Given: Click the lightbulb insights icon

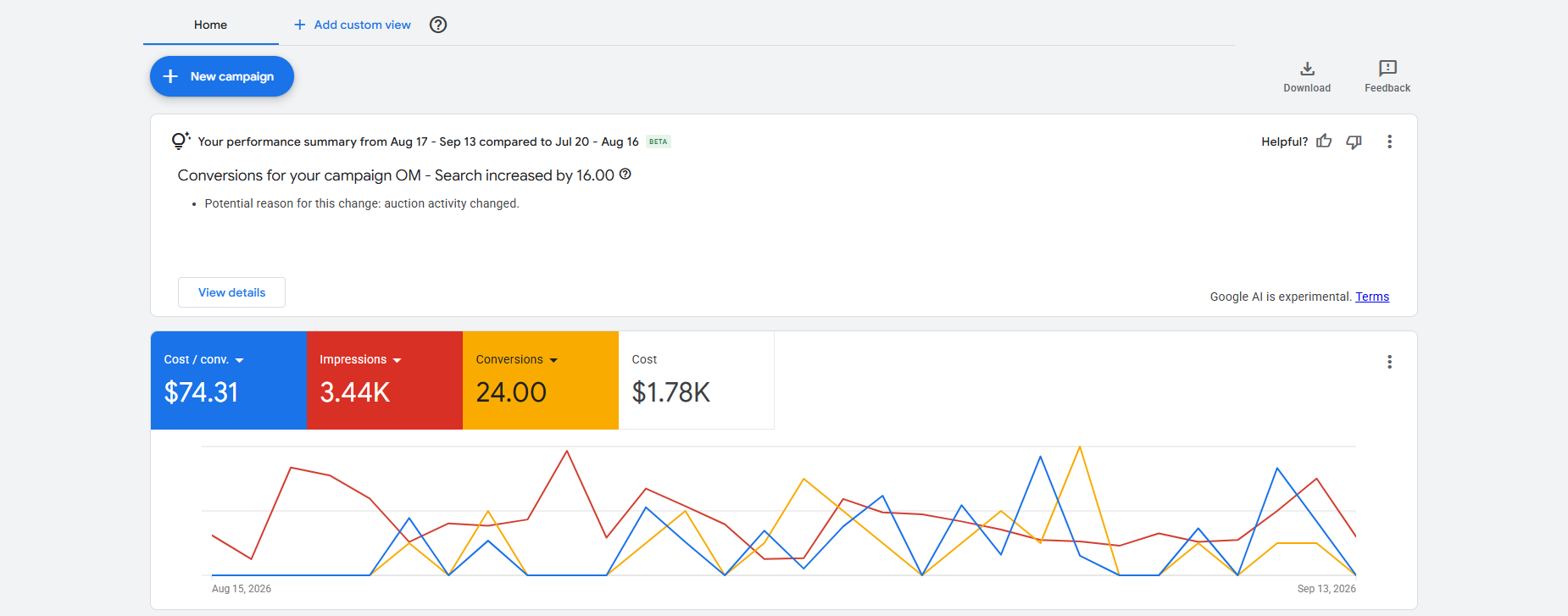Looking at the screenshot, I should [181, 141].
